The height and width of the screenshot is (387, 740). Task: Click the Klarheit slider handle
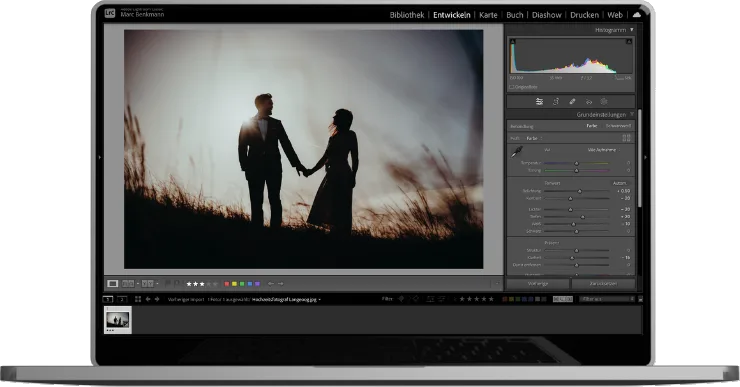click(x=572, y=258)
